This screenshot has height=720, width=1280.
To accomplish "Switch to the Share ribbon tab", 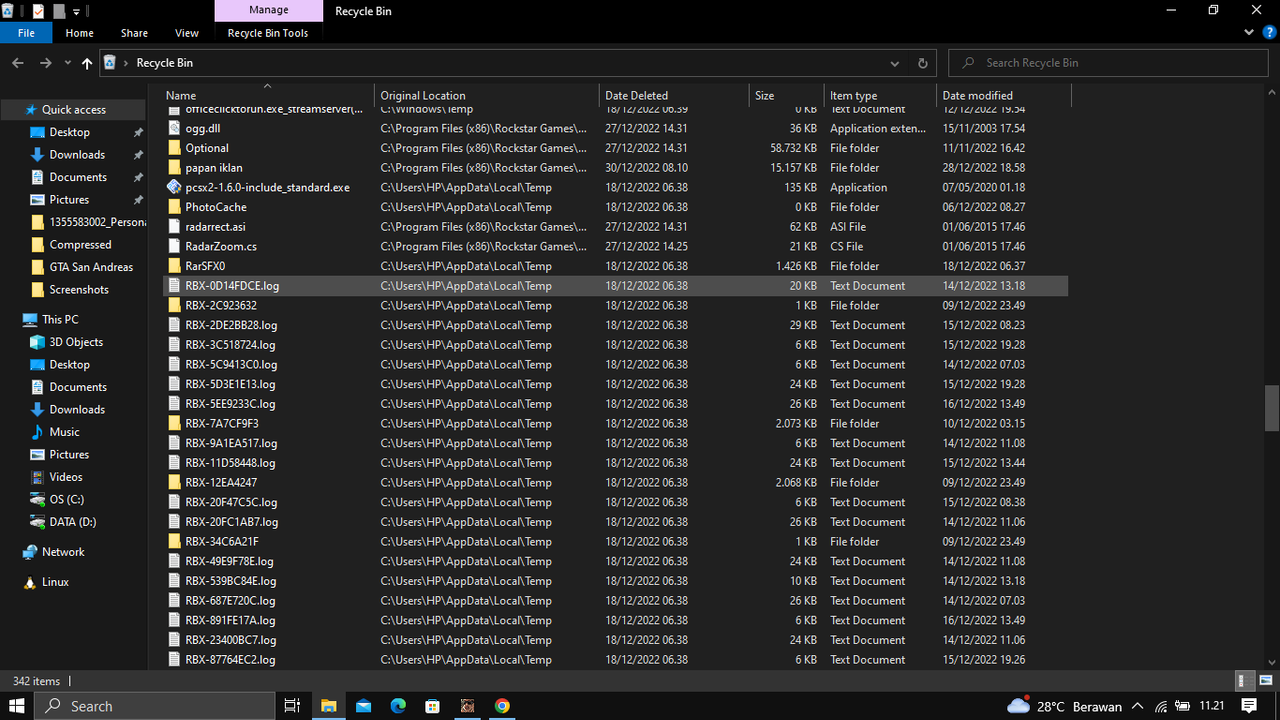I will (134, 33).
